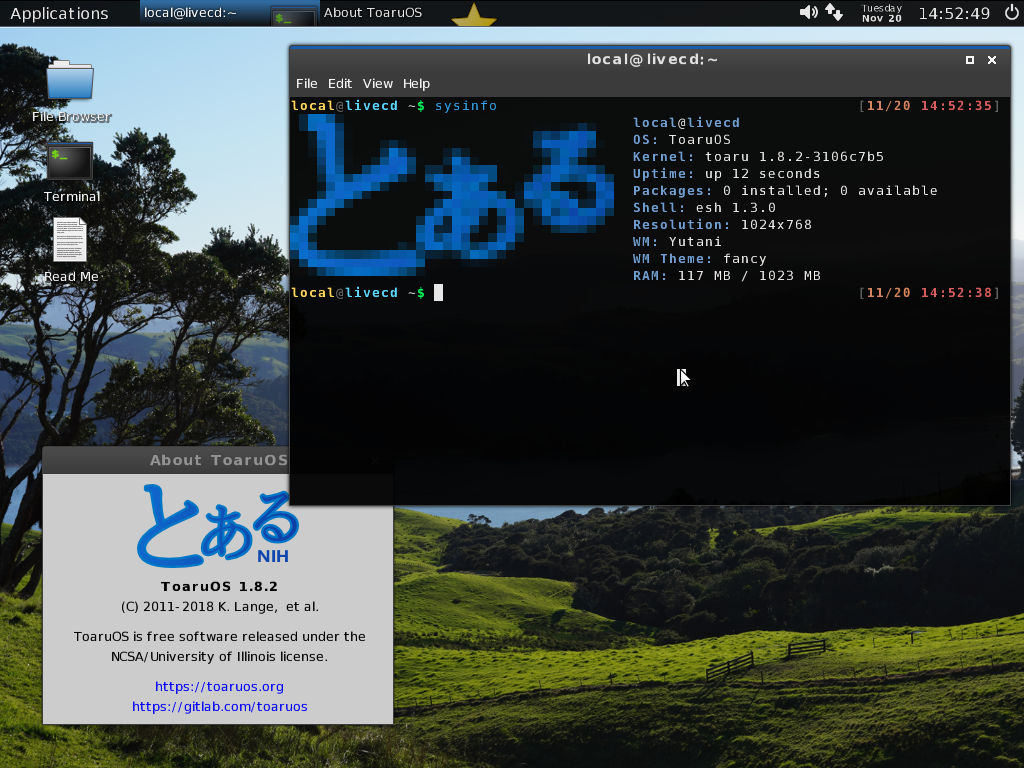
Task: Click the timestamp 11/20 14:52:35 in terminal
Action: [929, 106]
